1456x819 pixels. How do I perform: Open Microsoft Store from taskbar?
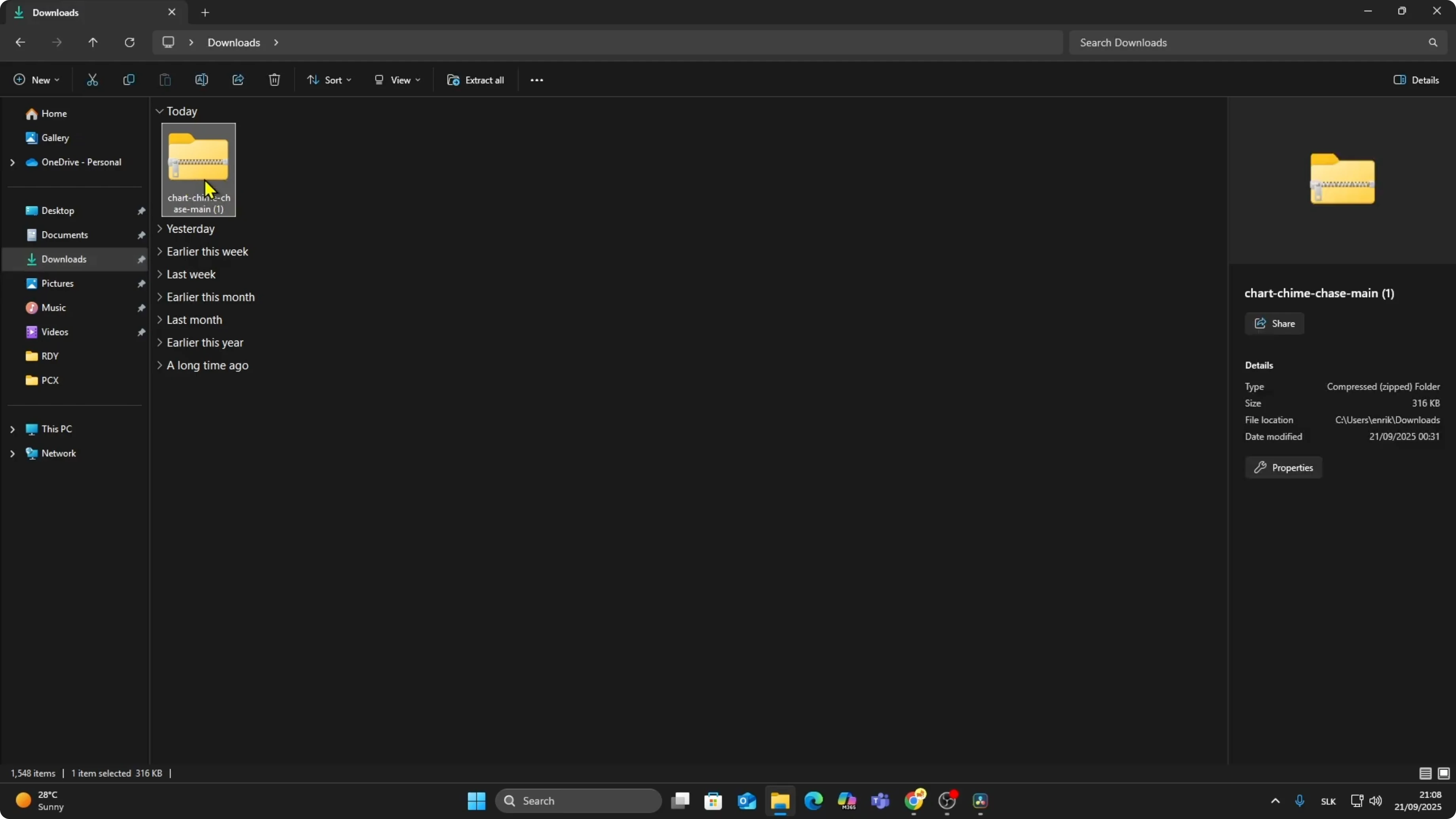tap(713, 801)
